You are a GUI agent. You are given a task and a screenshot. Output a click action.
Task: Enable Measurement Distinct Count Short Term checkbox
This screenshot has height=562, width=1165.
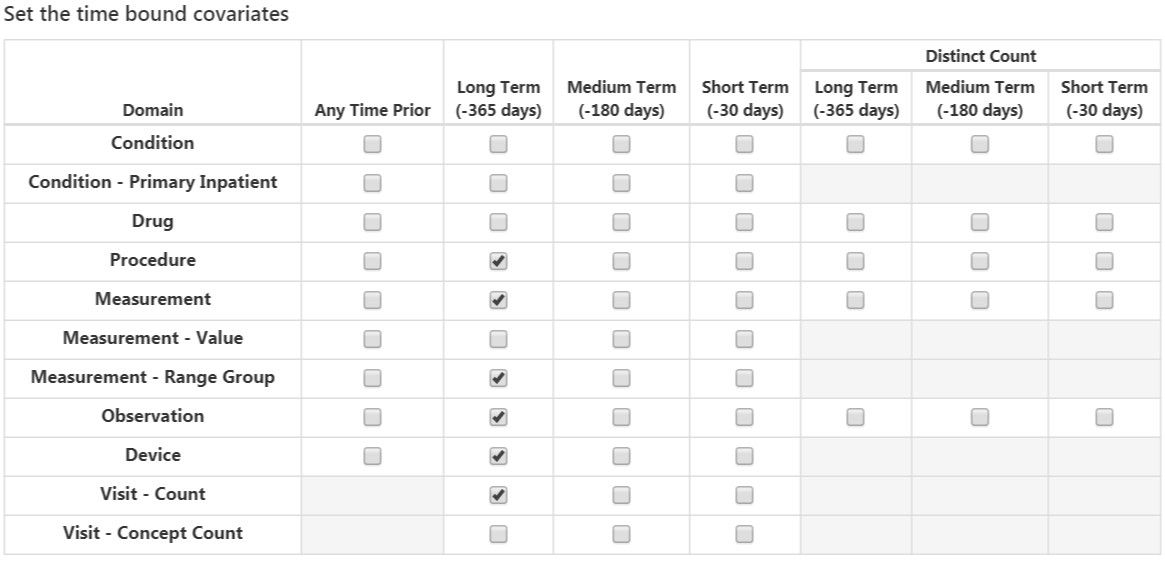[1104, 300]
